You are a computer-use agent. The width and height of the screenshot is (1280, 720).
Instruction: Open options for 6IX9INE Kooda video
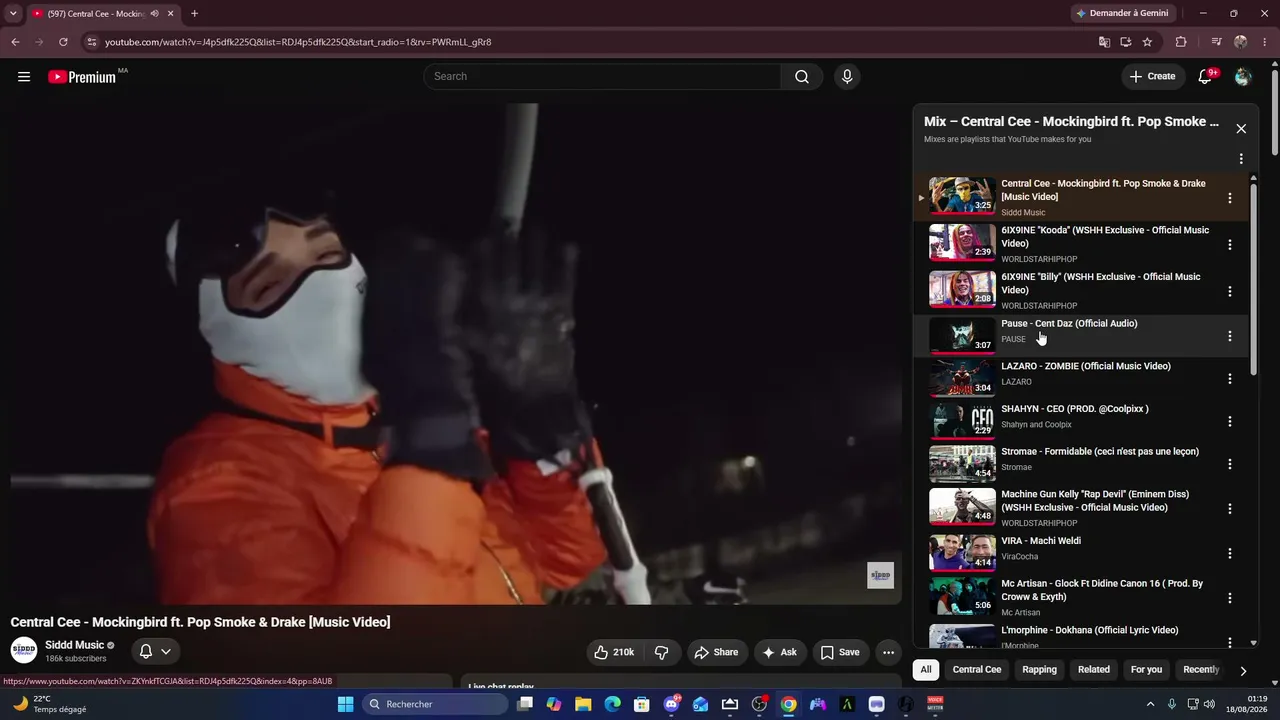coord(1230,245)
